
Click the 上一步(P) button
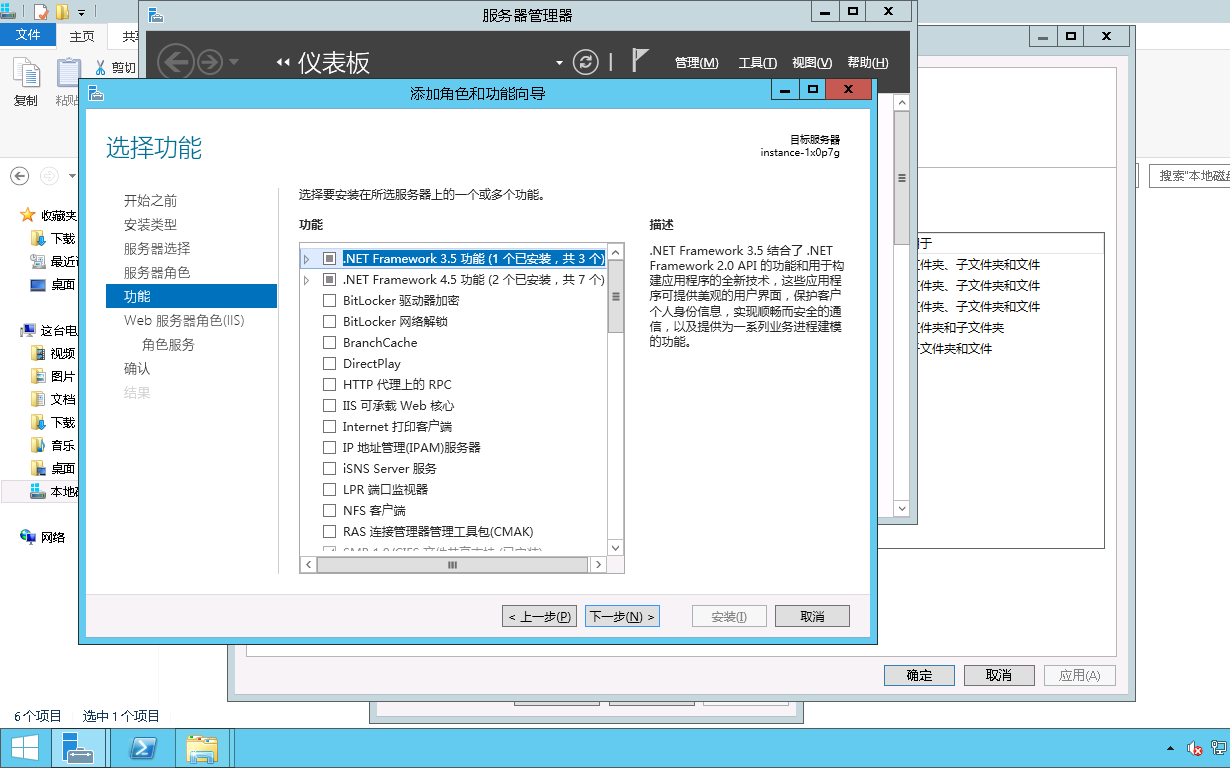pyautogui.click(x=539, y=616)
